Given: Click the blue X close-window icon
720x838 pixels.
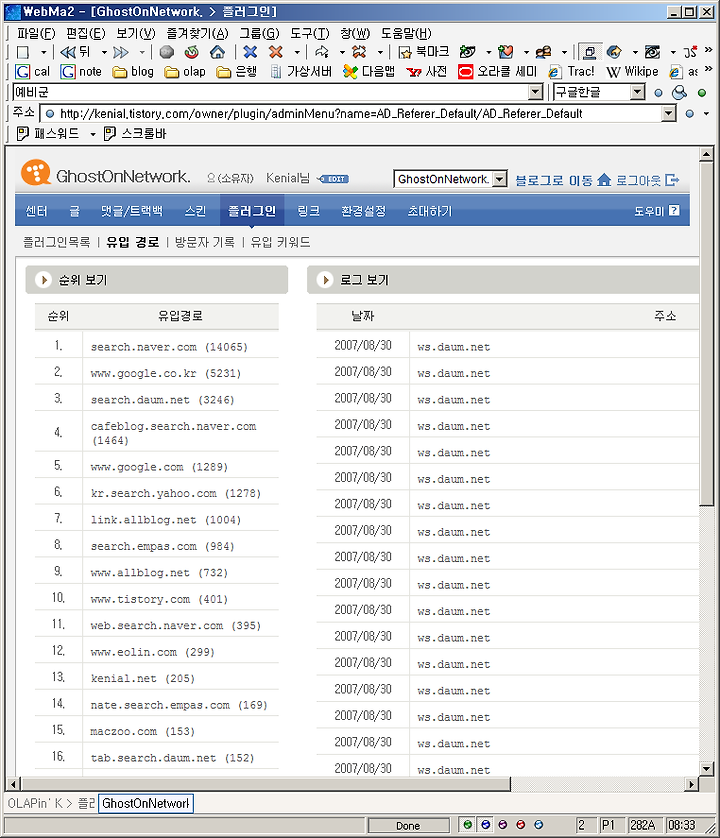Looking at the screenshot, I should pos(250,52).
